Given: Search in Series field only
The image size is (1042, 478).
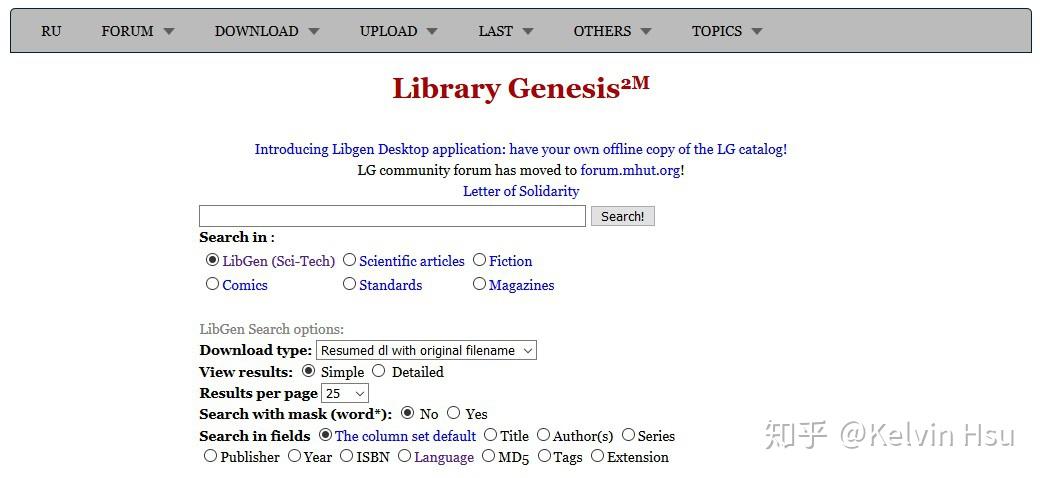Looking at the screenshot, I should coord(628,435).
